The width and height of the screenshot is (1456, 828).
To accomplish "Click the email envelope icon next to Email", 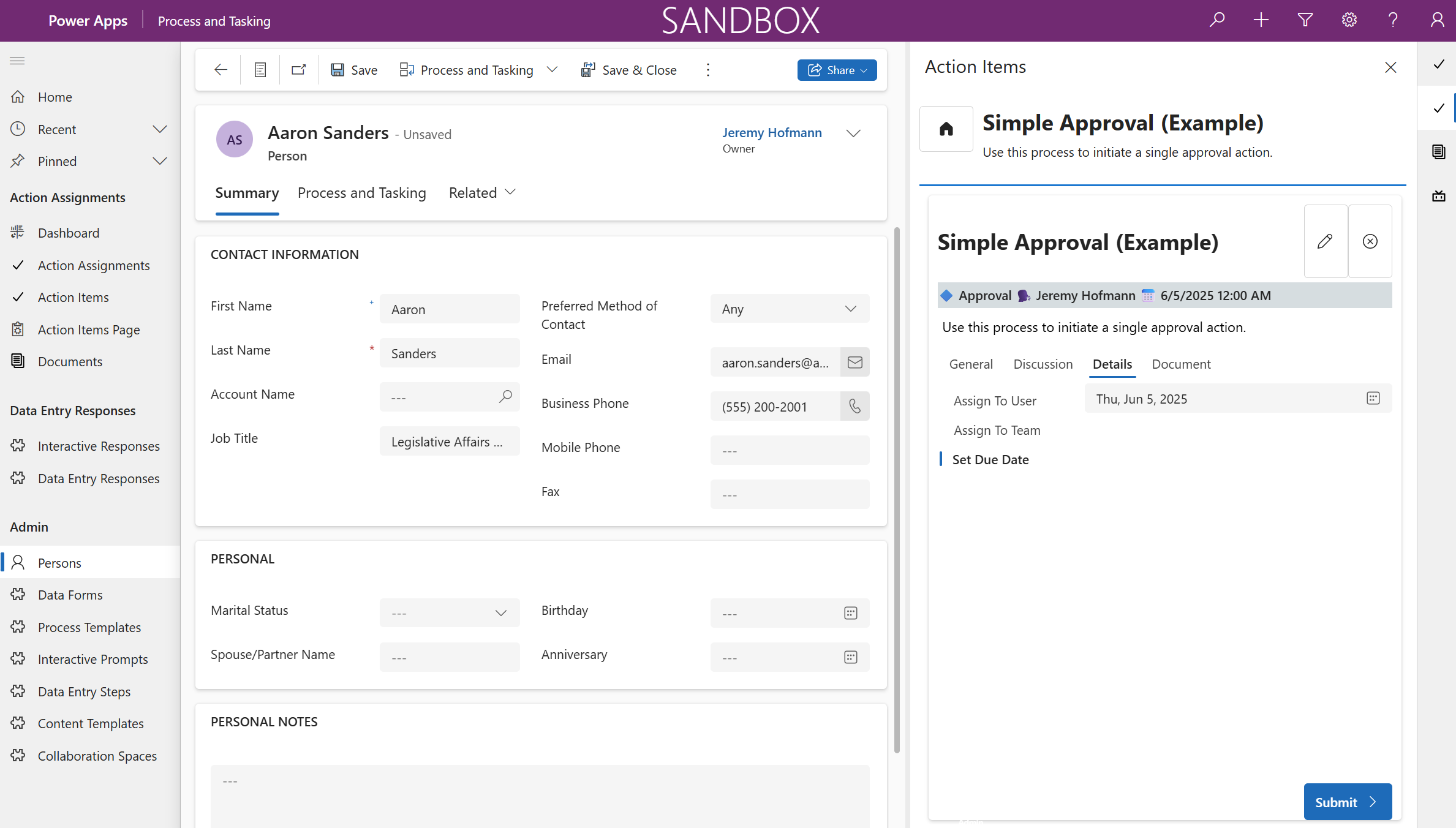I will coord(854,363).
